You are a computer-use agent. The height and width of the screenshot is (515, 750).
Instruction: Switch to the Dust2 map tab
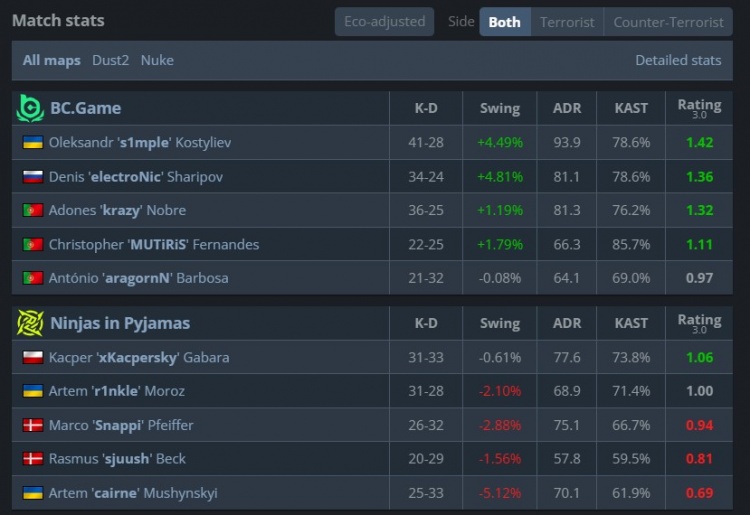[x=111, y=60]
